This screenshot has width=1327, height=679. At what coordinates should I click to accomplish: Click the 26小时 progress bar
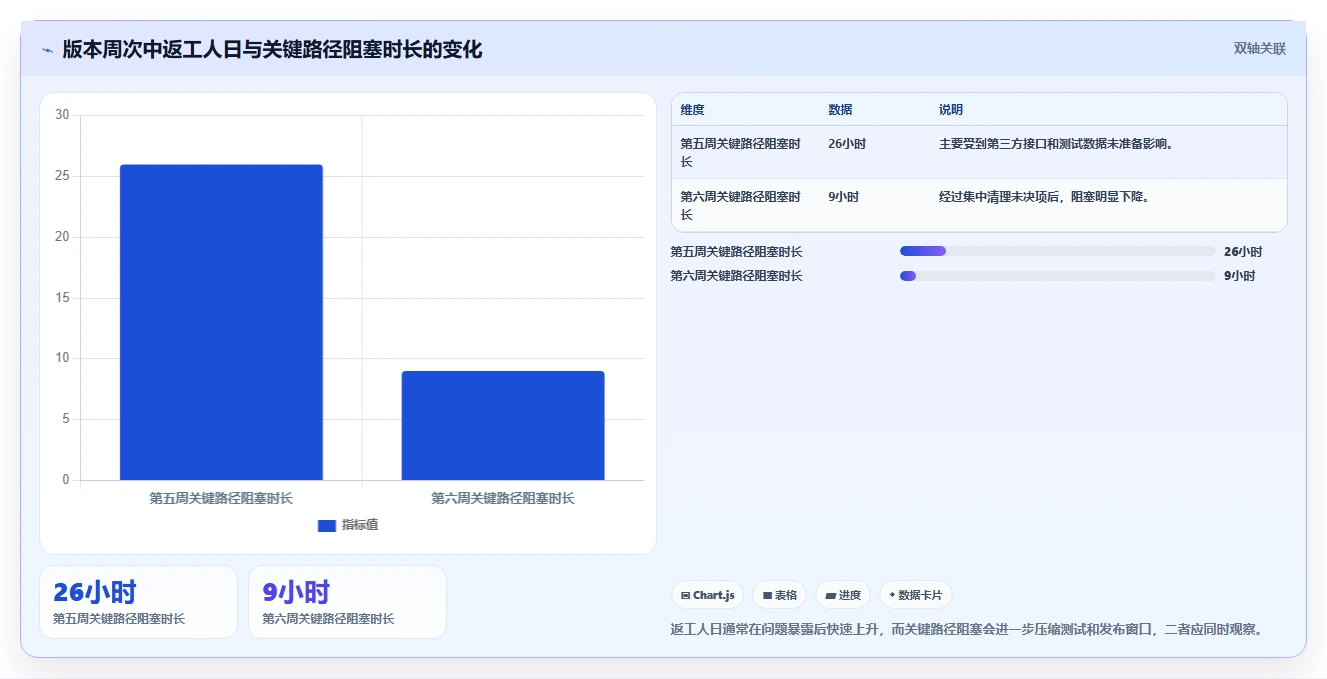[1058, 252]
